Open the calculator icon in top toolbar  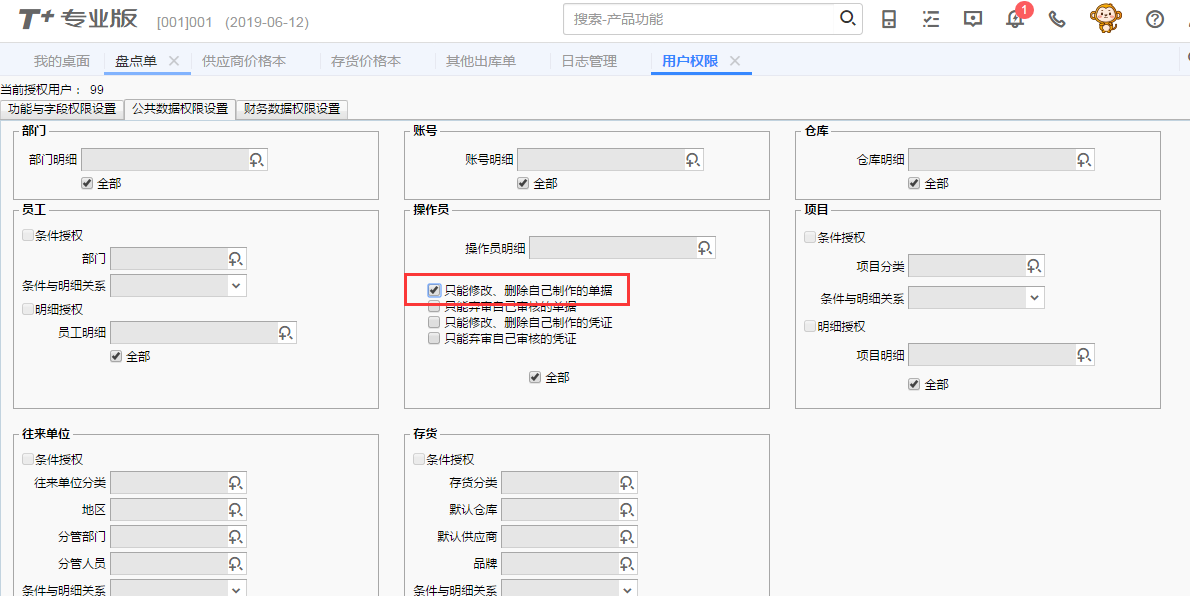click(888, 19)
